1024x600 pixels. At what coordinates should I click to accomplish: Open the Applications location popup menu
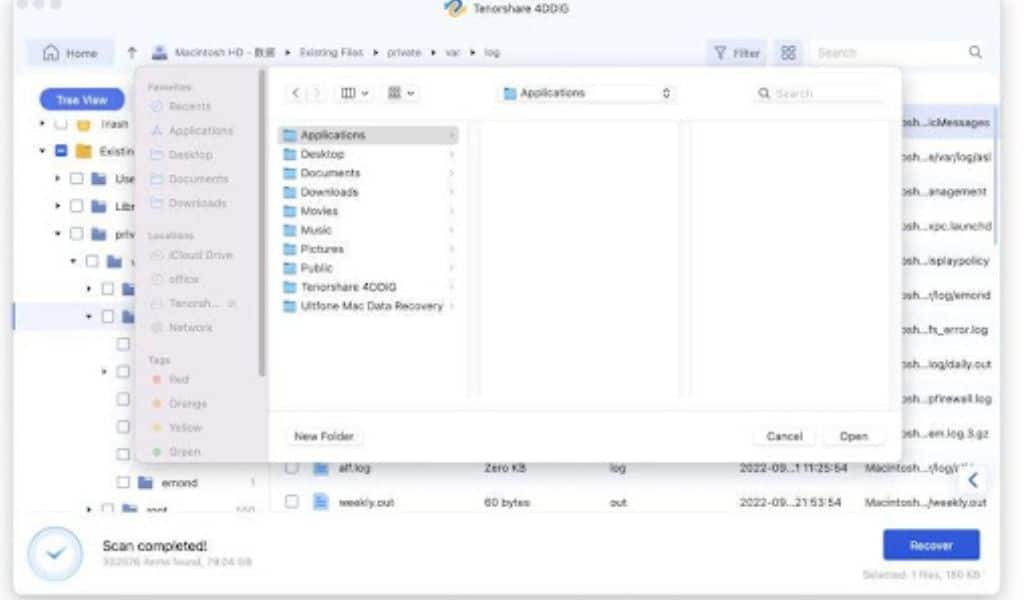click(586, 93)
